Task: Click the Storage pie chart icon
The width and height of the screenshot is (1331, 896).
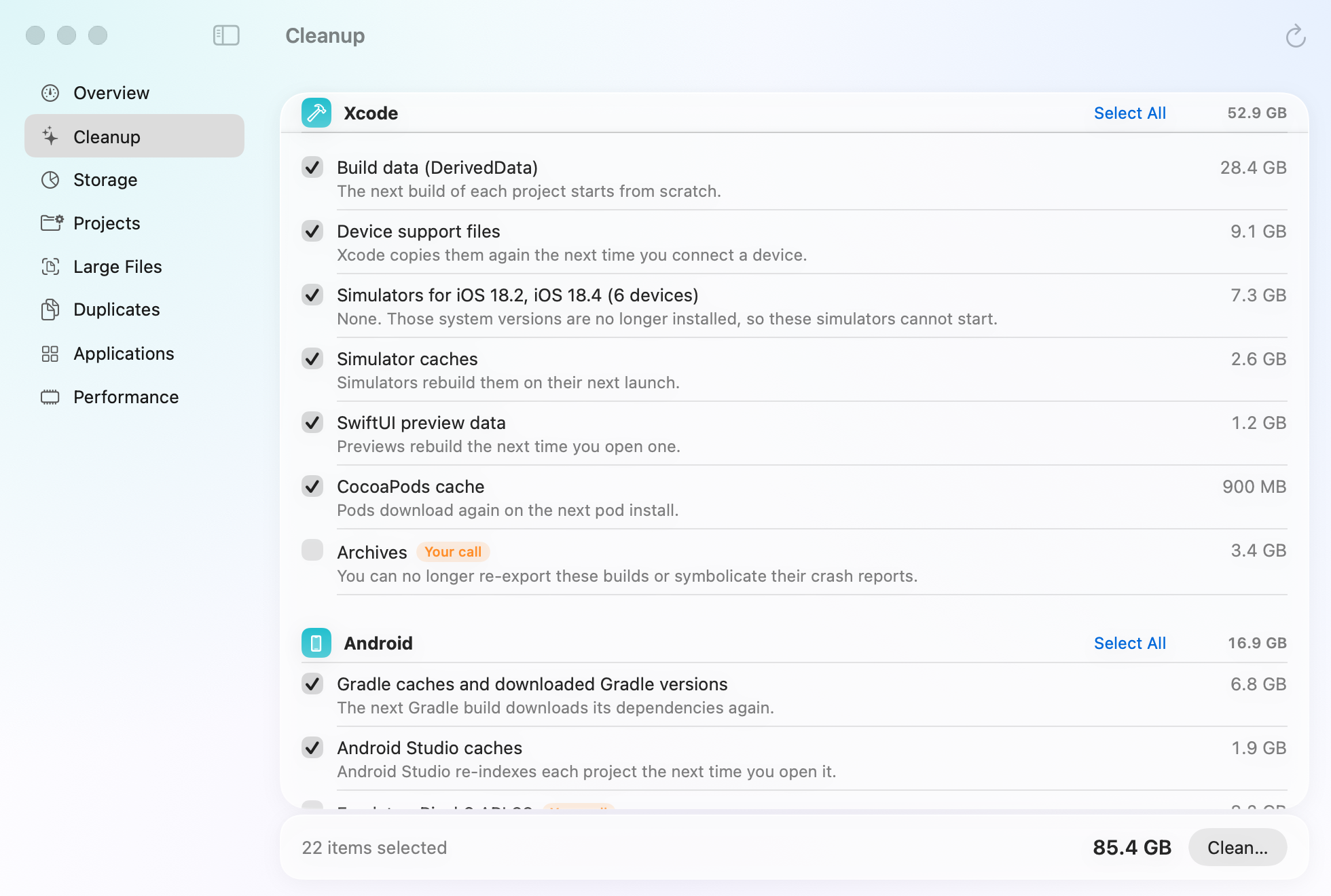Action: coord(50,180)
